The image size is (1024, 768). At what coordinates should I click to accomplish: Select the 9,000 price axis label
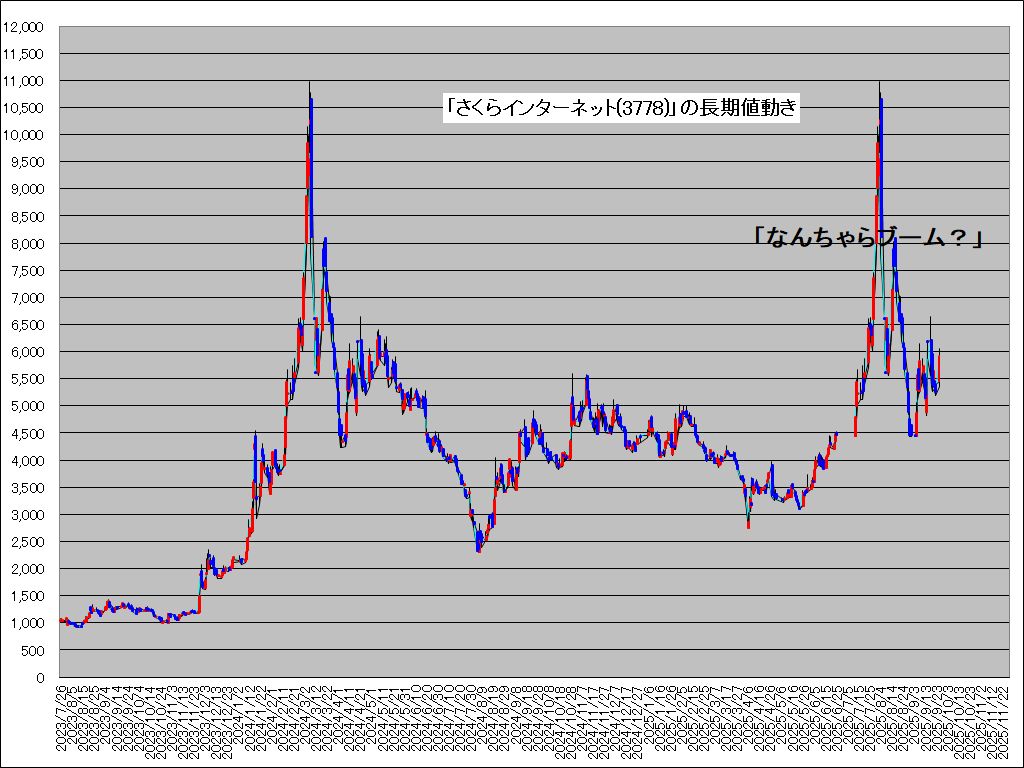pyautogui.click(x=27, y=189)
